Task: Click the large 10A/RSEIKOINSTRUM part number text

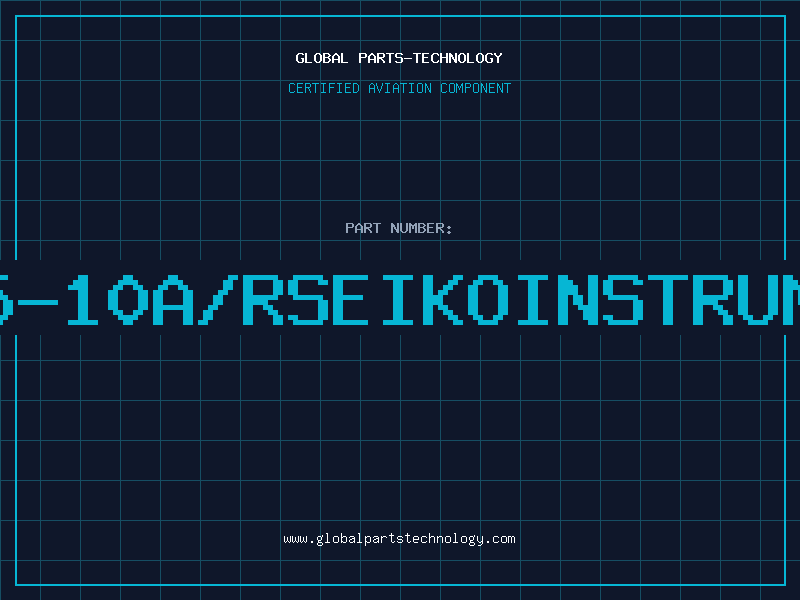Action: [x=400, y=299]
